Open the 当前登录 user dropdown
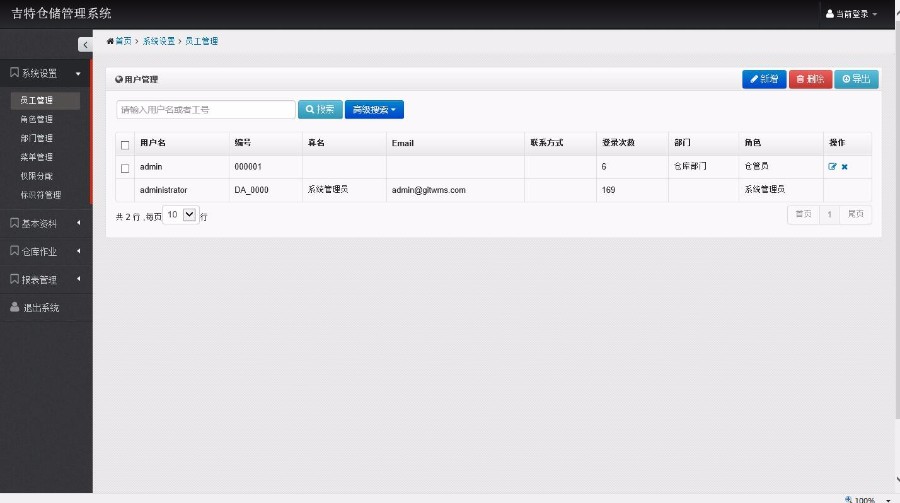Image resolution: width=900 pixels, height=503 pixels. coord(852,14)
